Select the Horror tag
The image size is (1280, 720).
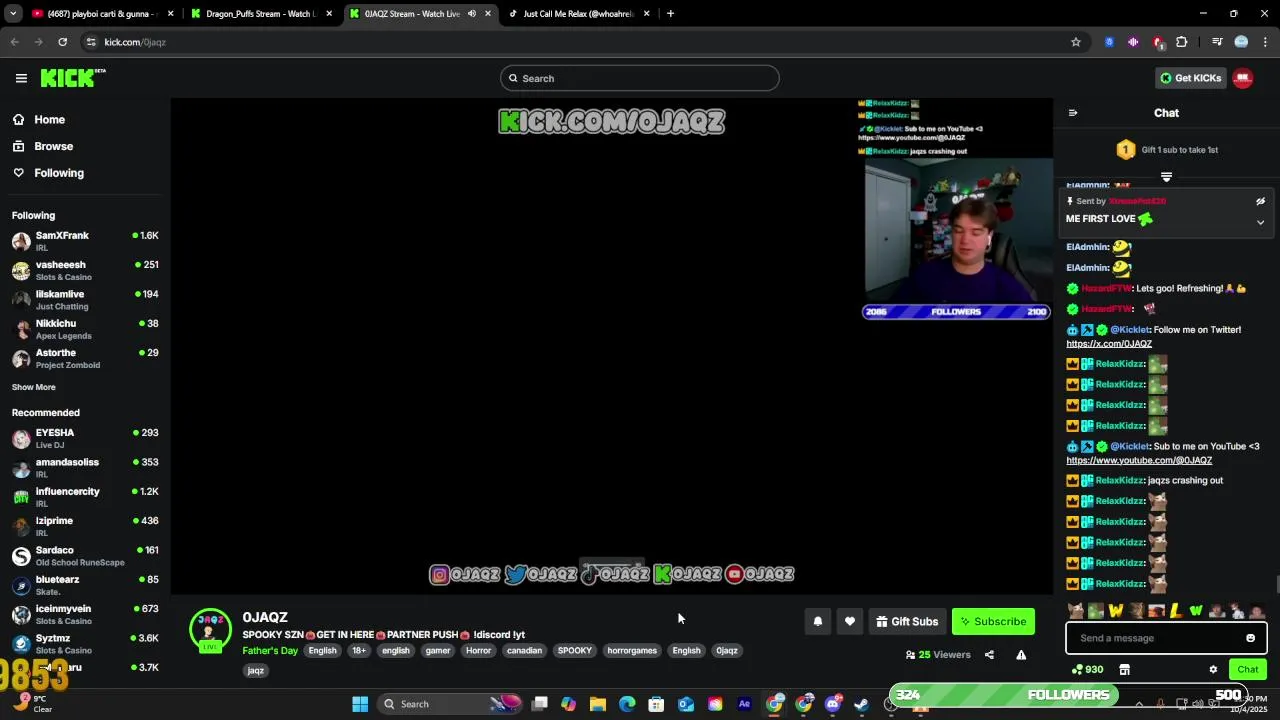tap(478, 651)
